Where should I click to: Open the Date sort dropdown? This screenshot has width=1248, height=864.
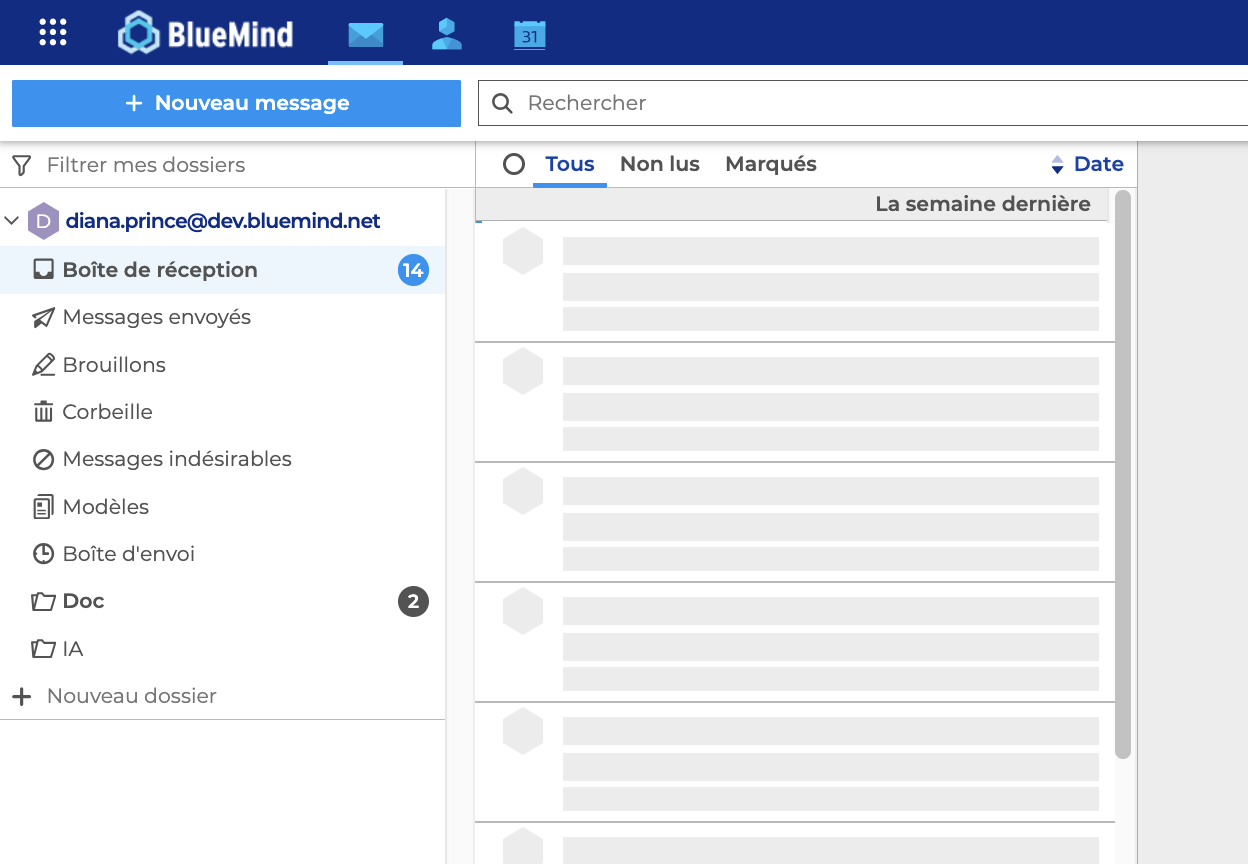[x=1098, y=164]
